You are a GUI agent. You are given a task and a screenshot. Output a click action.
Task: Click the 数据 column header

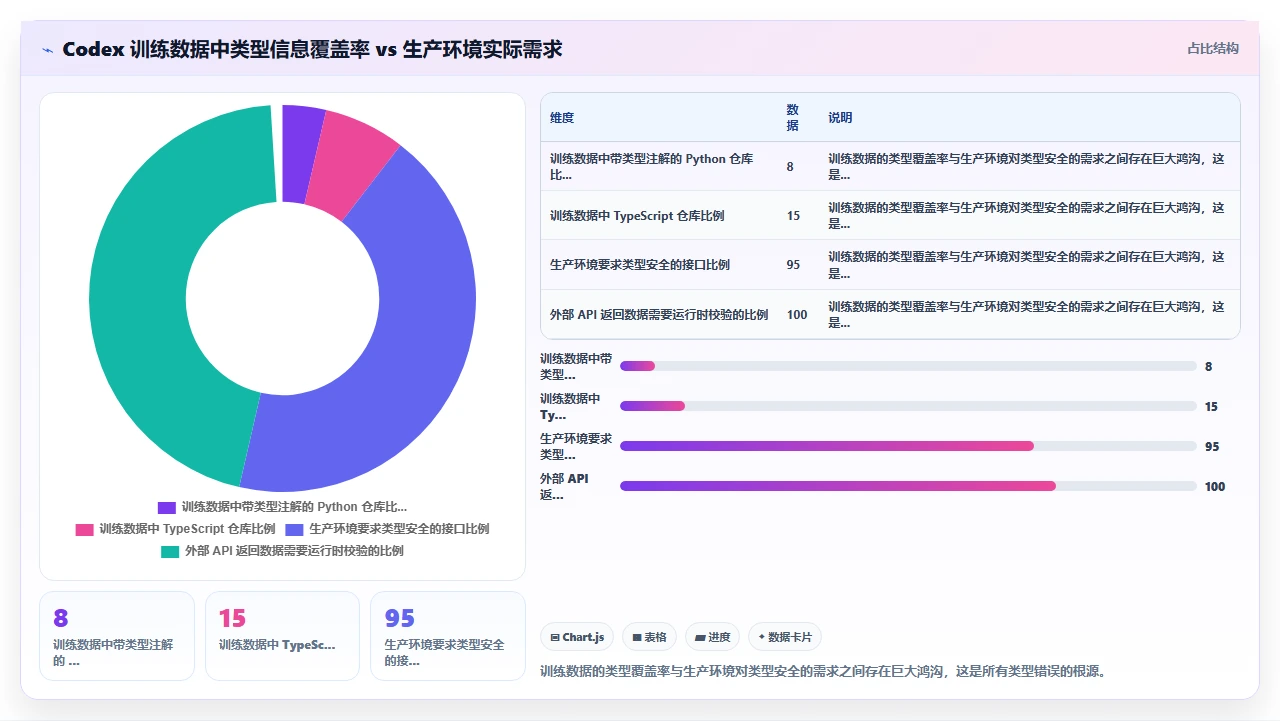(x=793, y=118)
